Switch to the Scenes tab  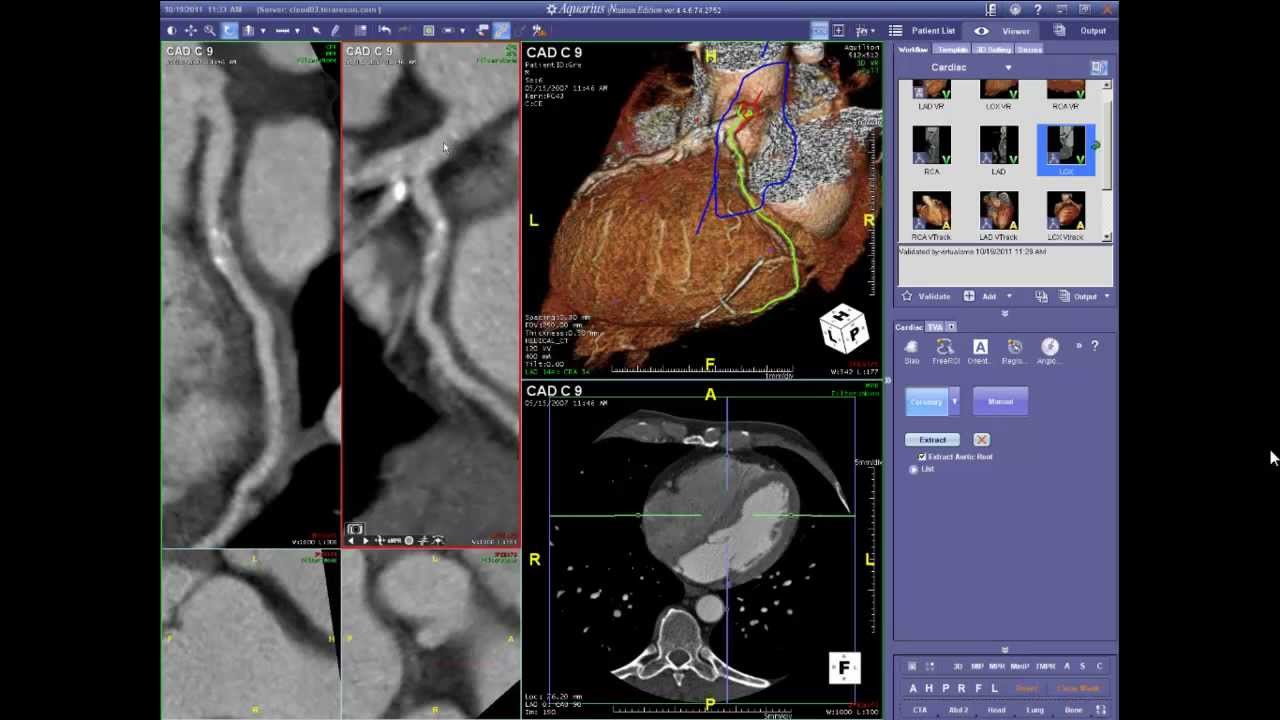click(x=1030, y=49)
